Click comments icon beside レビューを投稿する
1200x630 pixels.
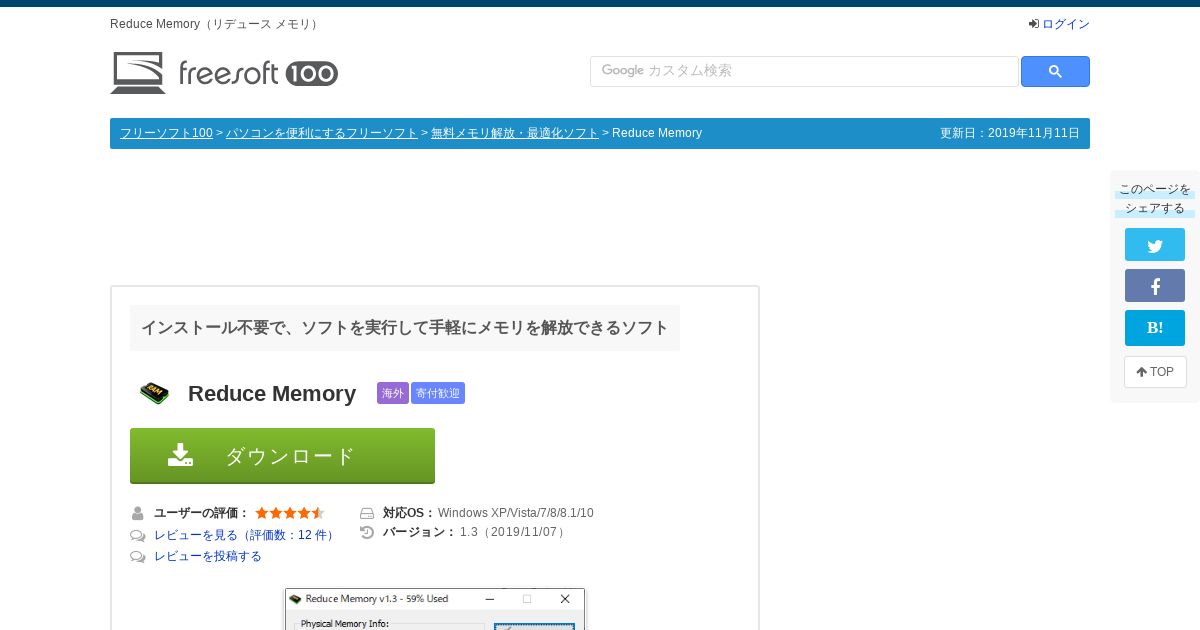click(138, 557)
